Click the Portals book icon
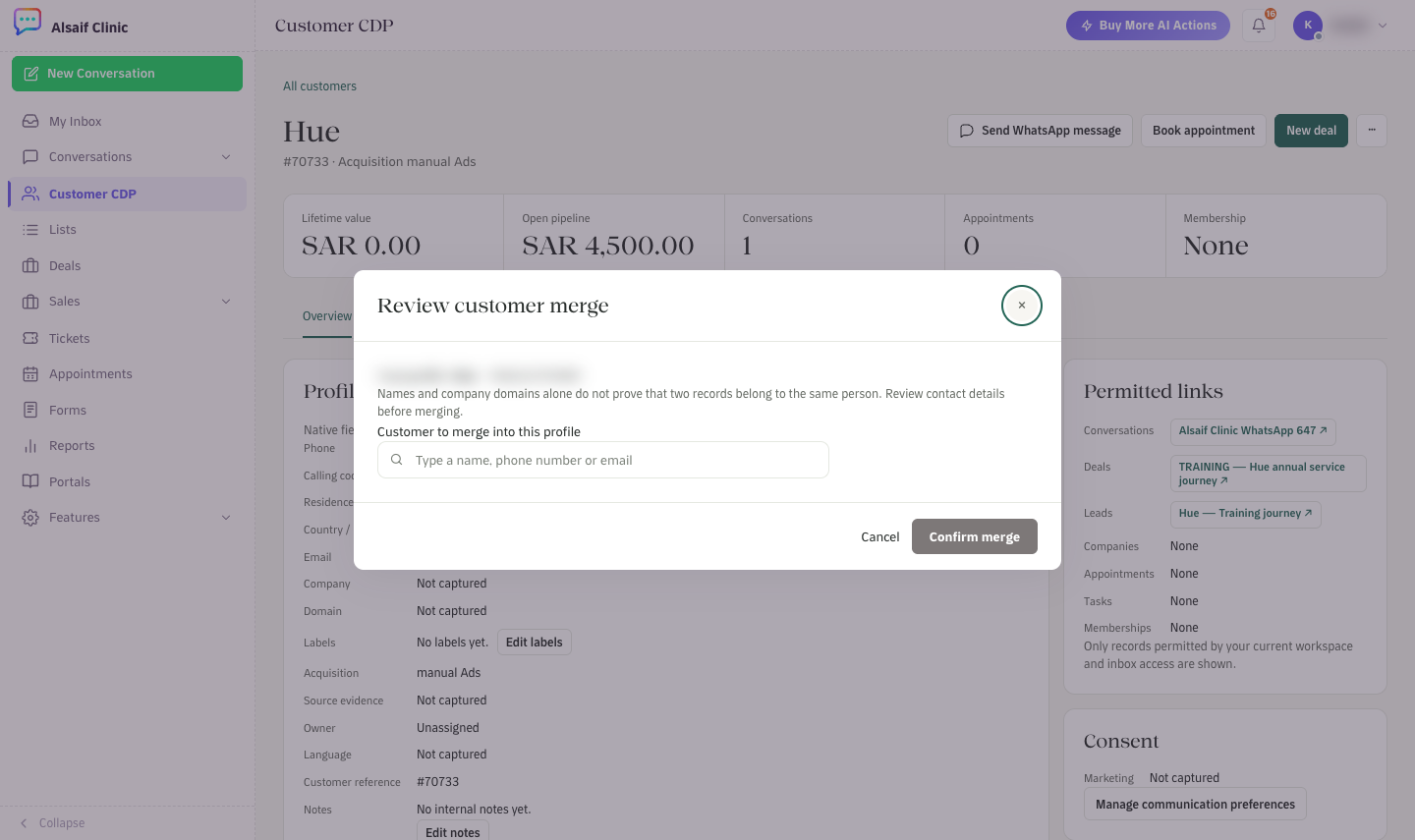 click(x=30, y=481)
